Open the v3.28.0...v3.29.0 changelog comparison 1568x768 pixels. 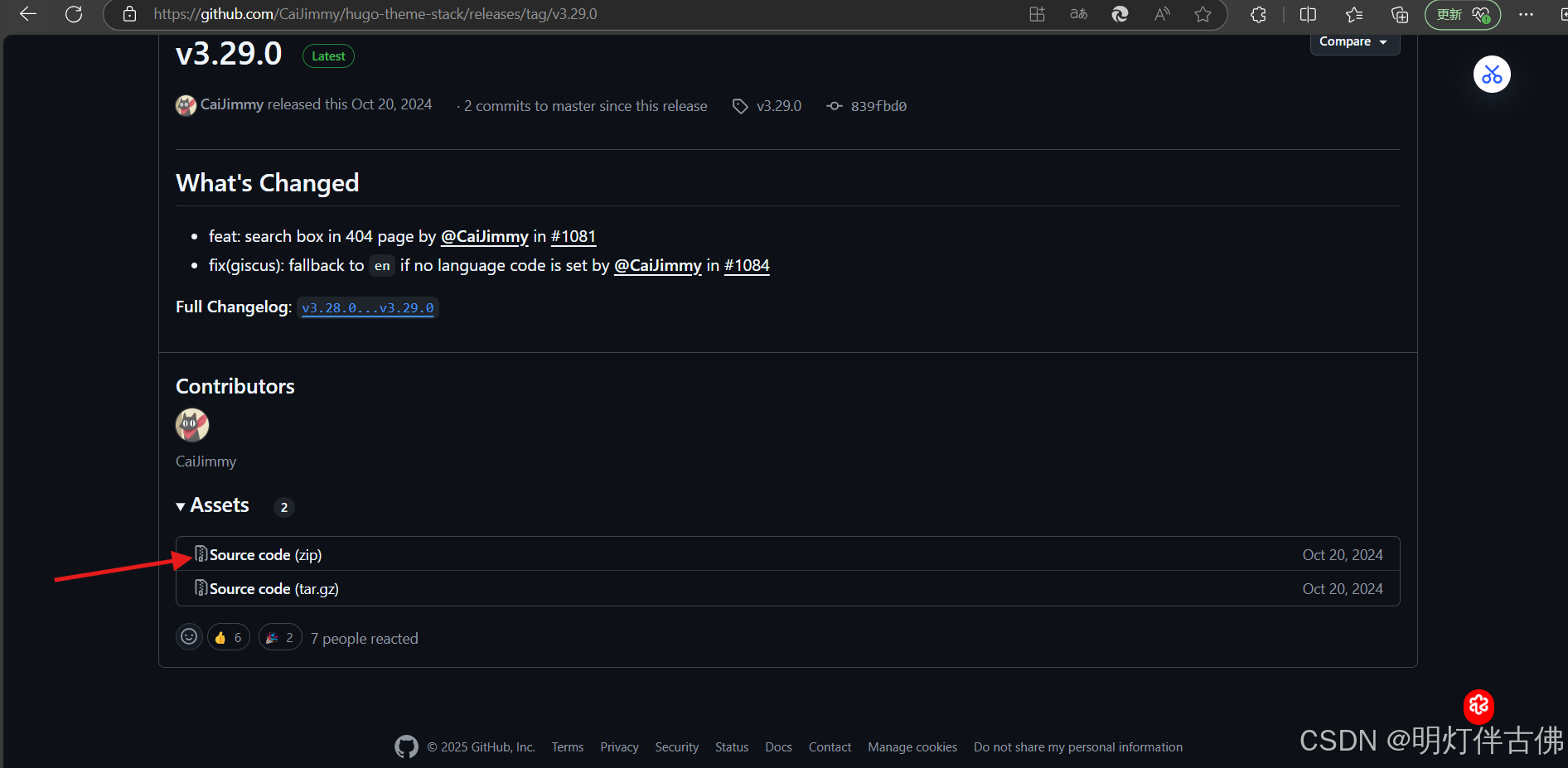[x=367, y=307]
